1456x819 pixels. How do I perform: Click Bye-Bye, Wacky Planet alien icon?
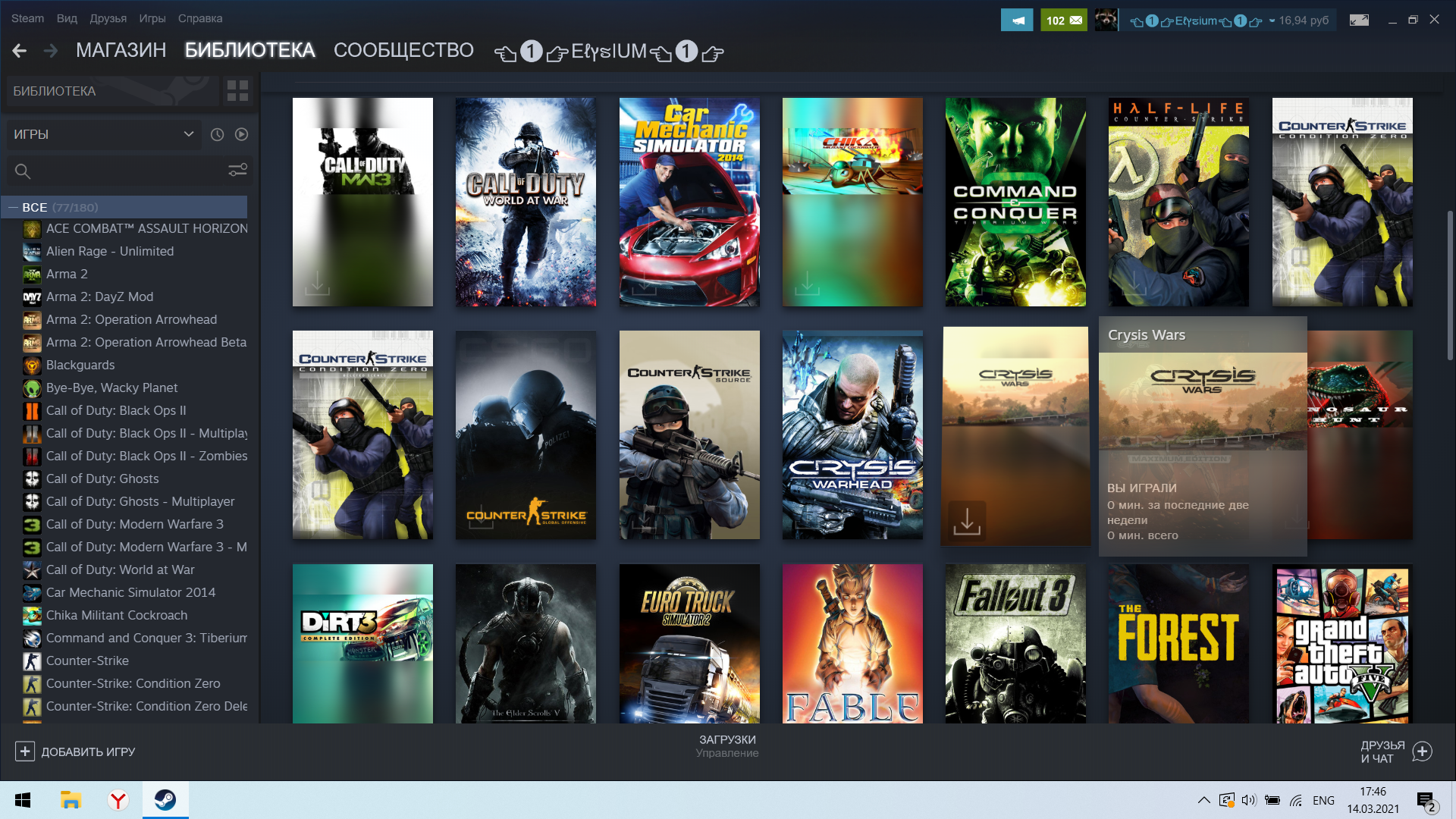(32, 388)
